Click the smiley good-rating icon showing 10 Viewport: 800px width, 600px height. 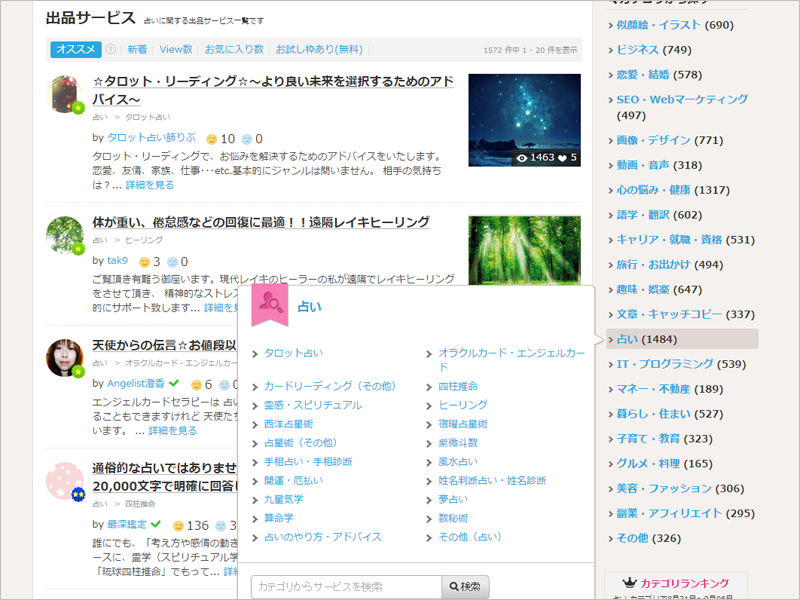(x=211, y=139)
